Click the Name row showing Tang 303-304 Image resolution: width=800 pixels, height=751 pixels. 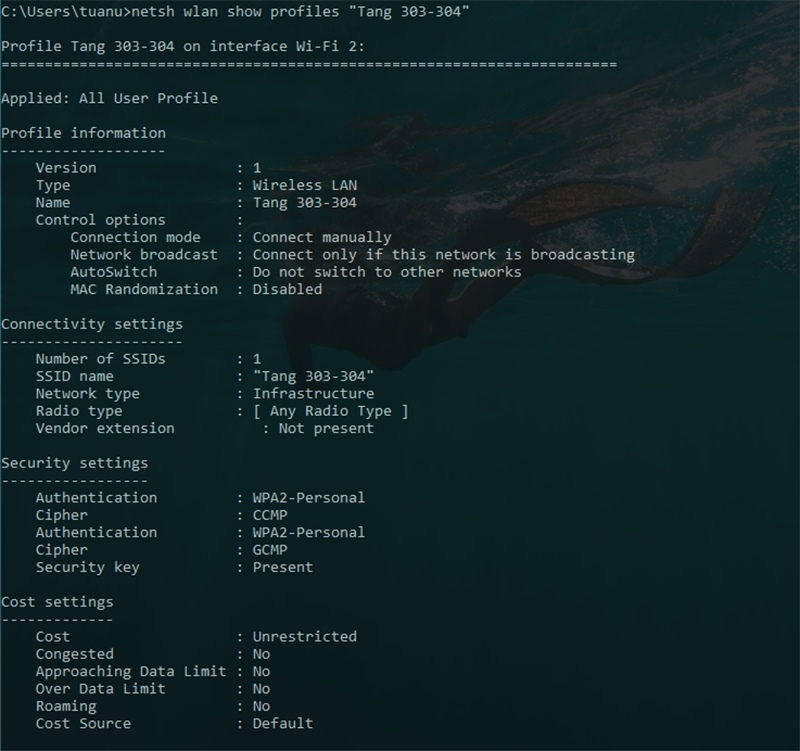tap(196, 203)
